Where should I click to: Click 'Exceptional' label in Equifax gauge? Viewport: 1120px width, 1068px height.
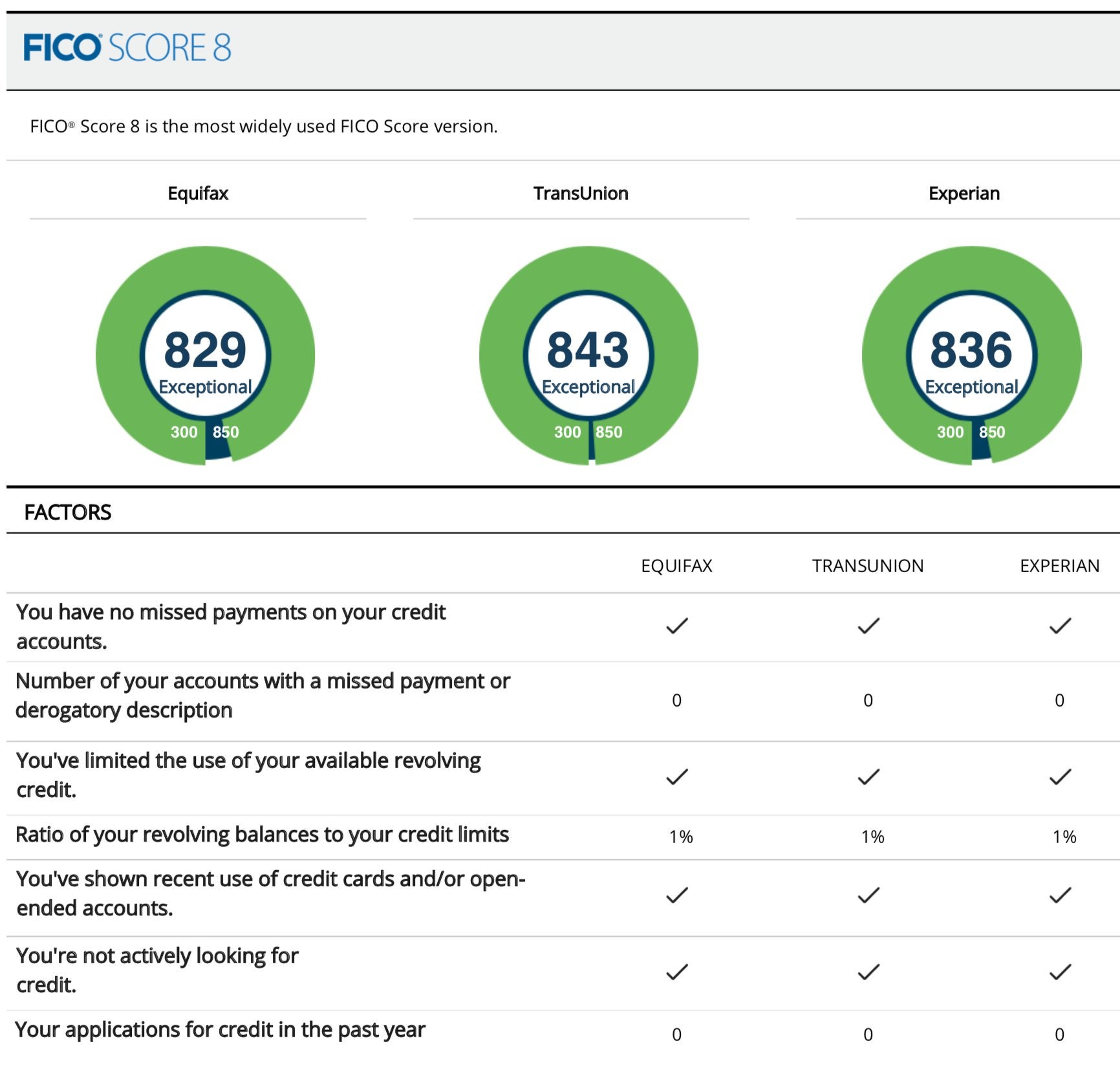coord(205,387)
